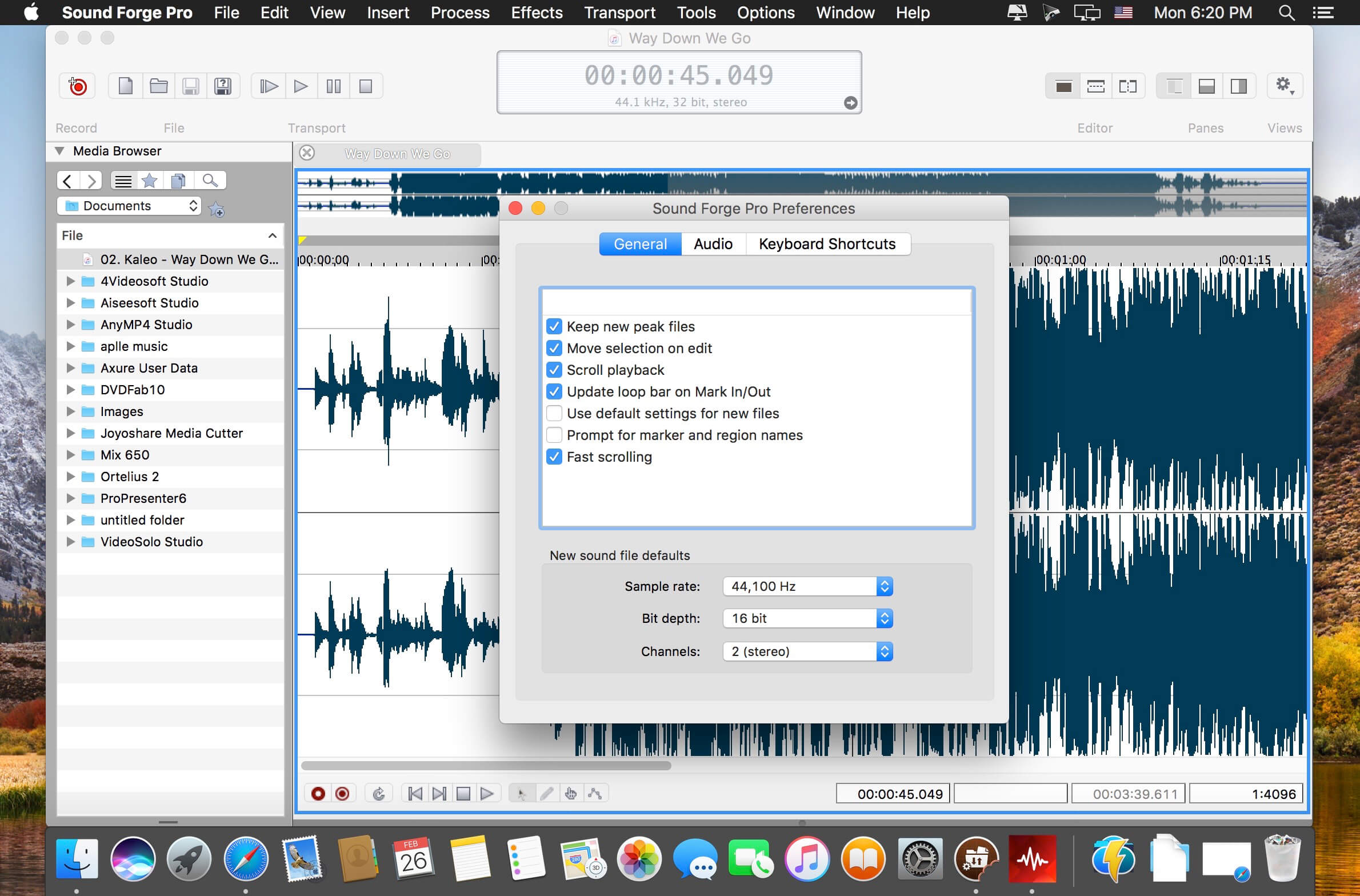This screenshot has height=896, width=1360.
Task: Click the zoom ratio field 1:4096
Action: click(x=1246, y=794)
